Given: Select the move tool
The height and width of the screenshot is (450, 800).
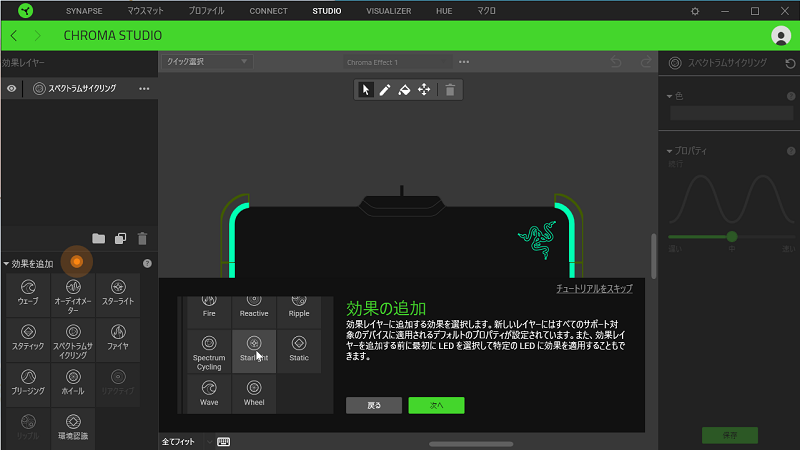Looking at the screenshot, I should click(x=424, y=90).
